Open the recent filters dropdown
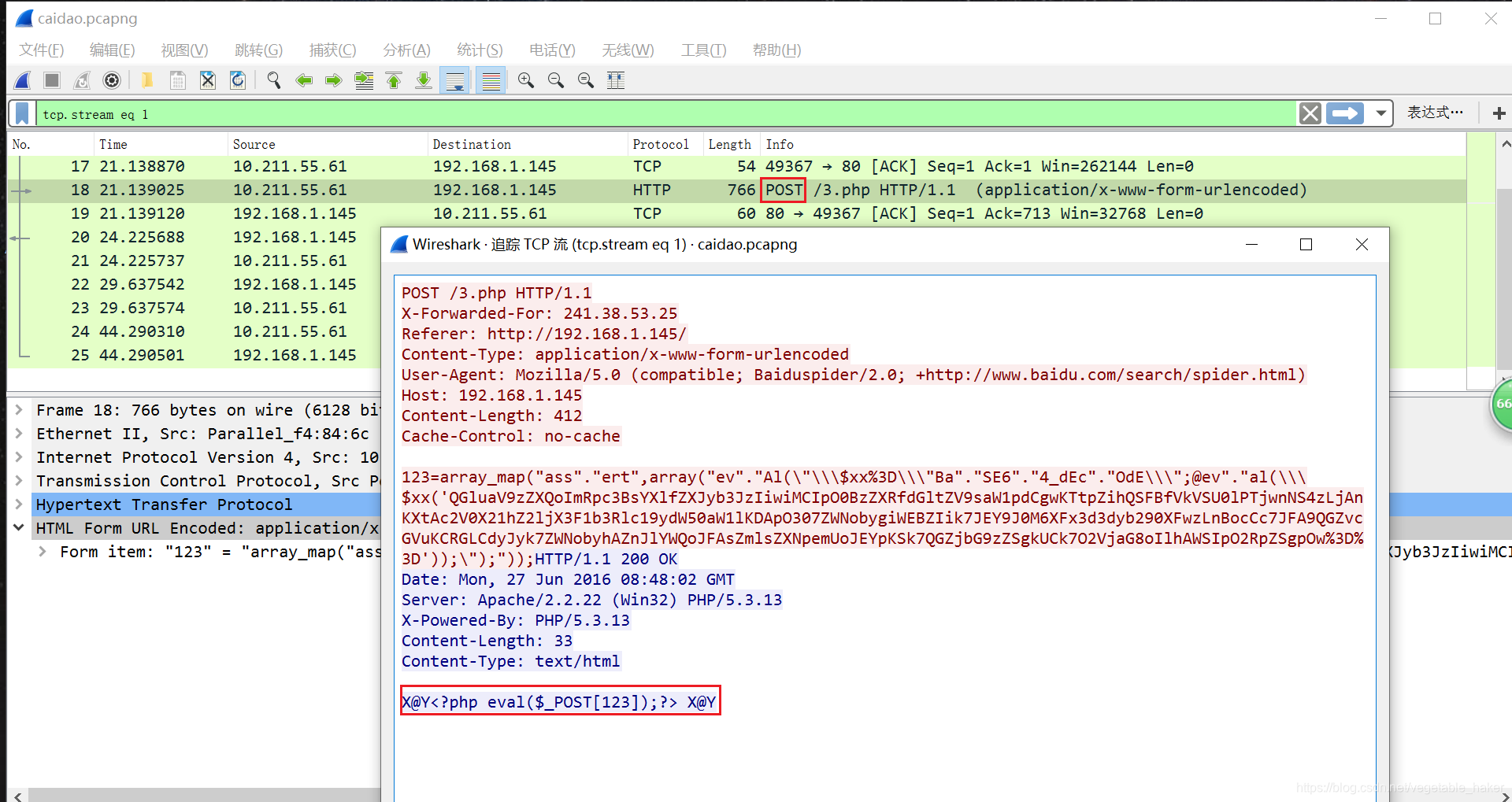 point(1380,114)
